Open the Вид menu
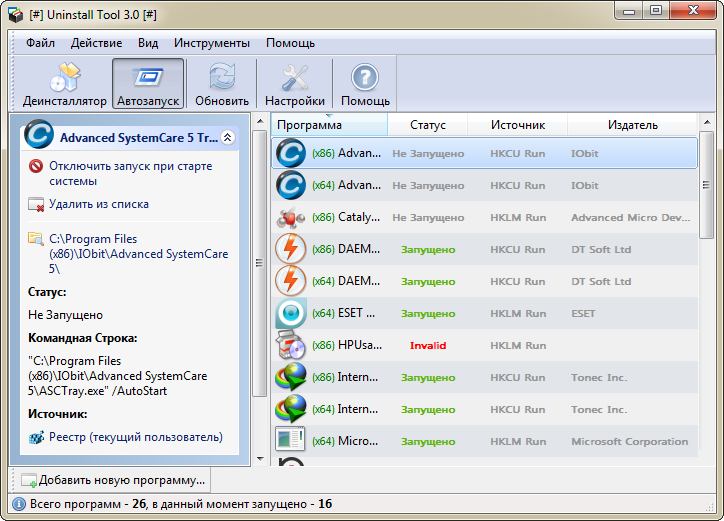 pos(148,43)
